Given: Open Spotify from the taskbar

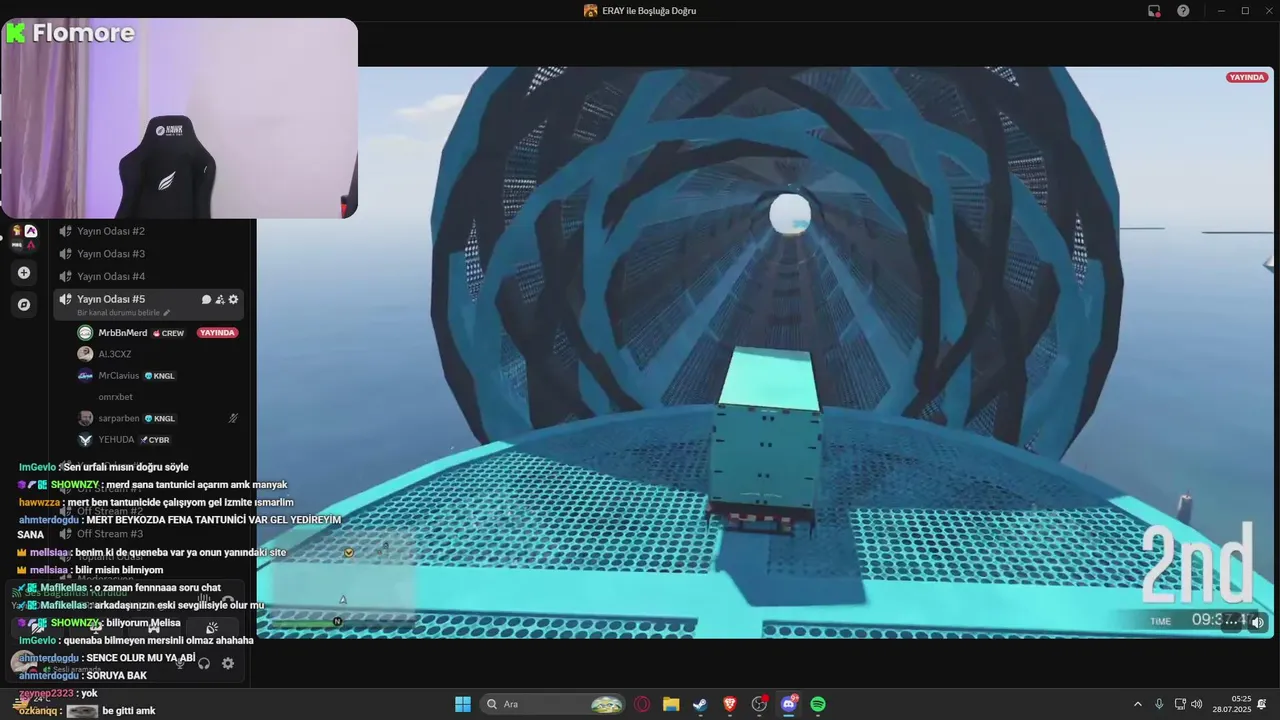Looking at the screenshot, I should coord(818,704).
